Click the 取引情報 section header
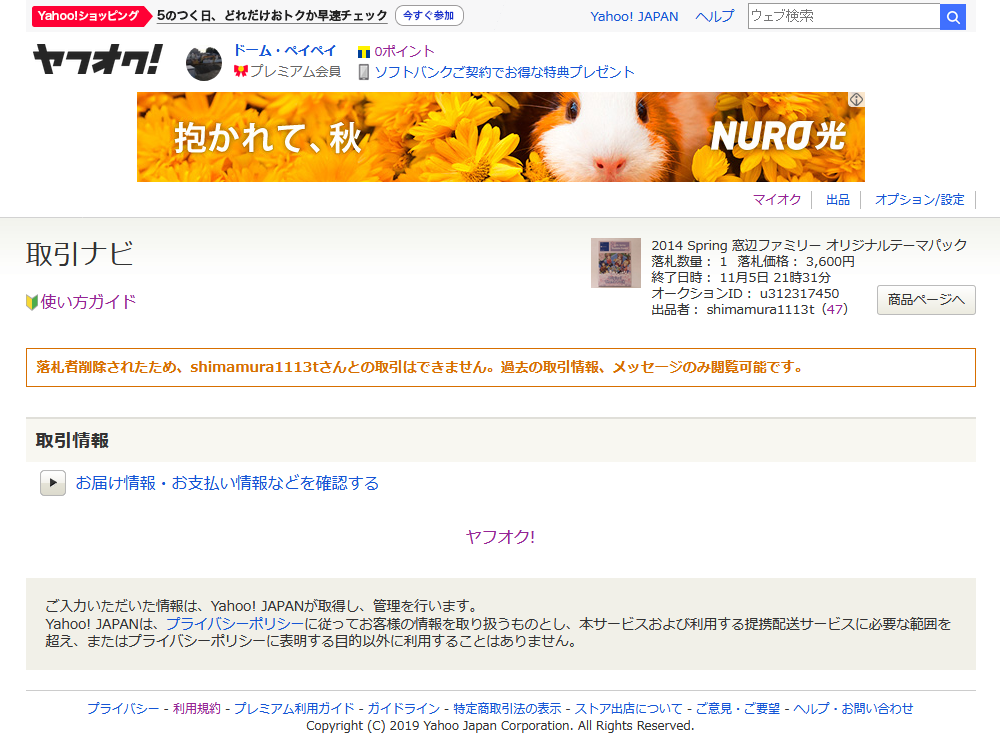 pyautogui.click(x=501, y=440)
